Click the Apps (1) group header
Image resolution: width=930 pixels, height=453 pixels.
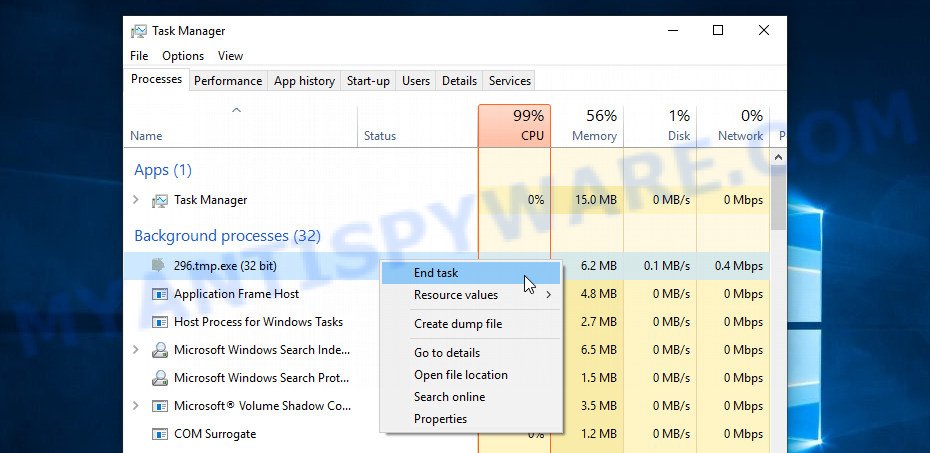coord(163,170)
